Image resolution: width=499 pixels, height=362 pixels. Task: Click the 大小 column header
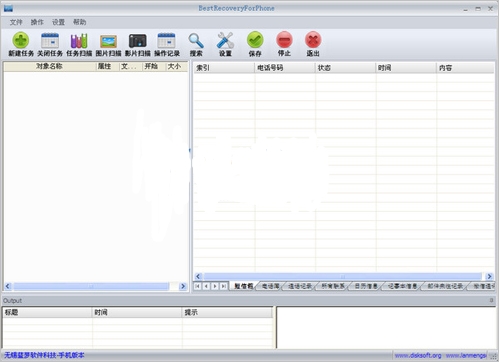177,66
